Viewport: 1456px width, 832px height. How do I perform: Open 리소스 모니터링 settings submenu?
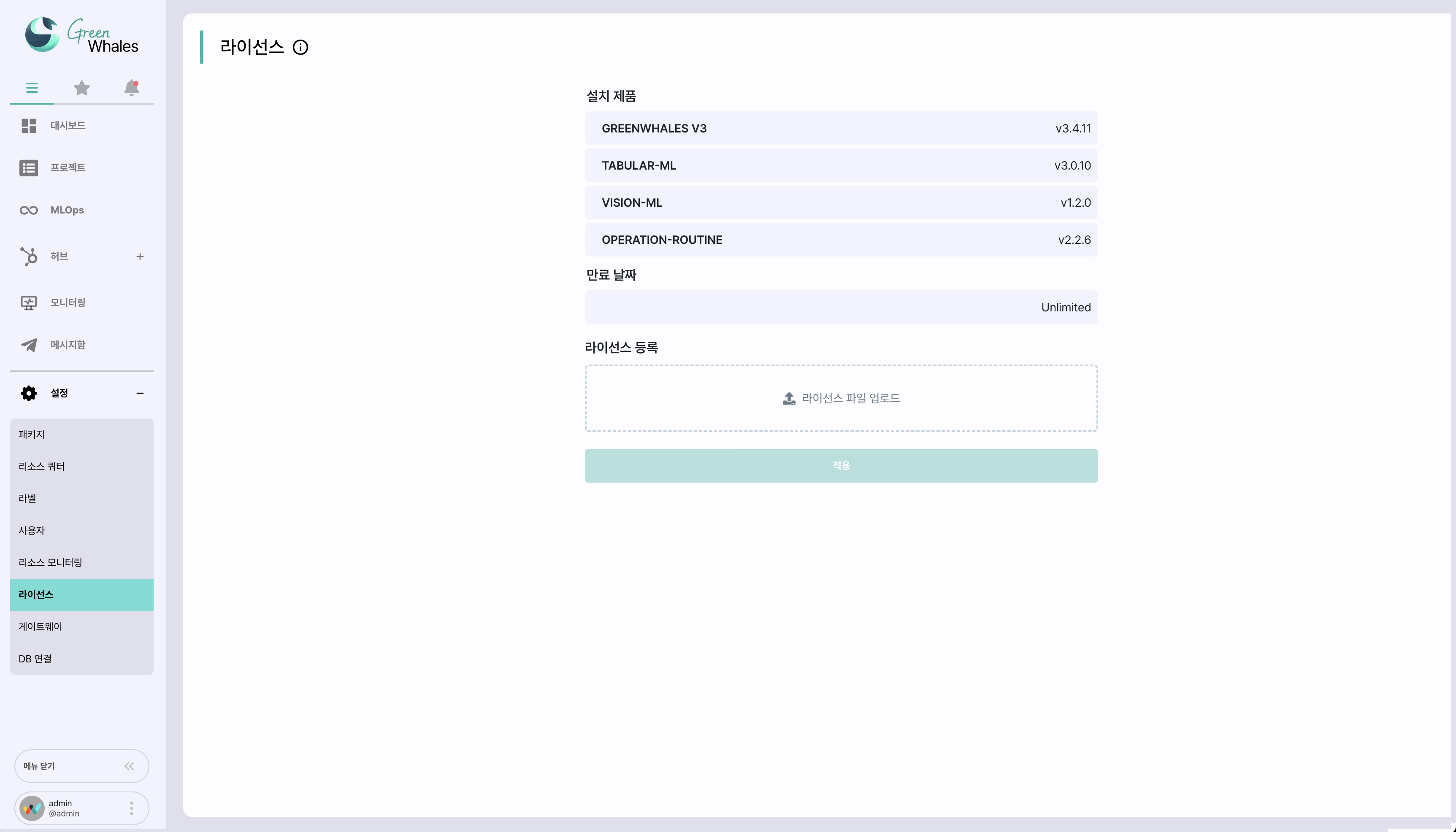pyautogui.click(x=82, y=562)
